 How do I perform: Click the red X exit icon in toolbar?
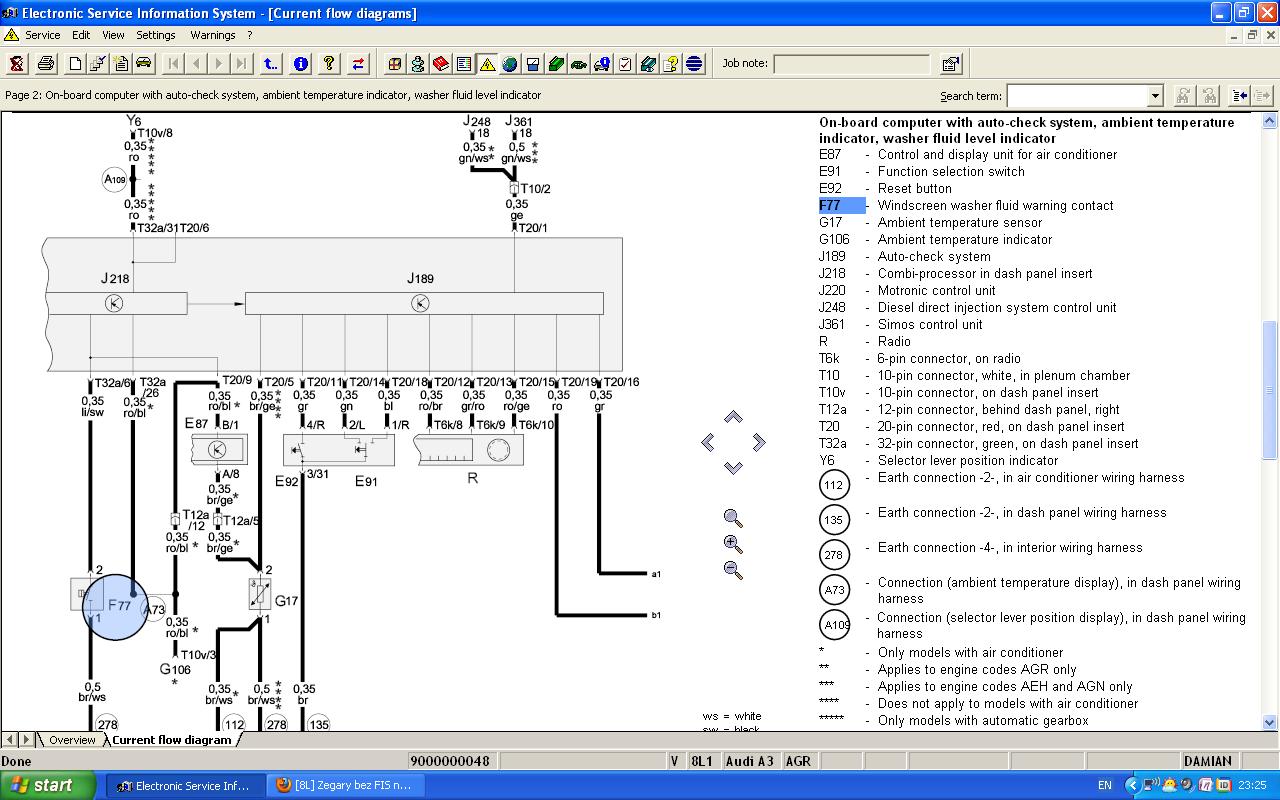point(17,64)
